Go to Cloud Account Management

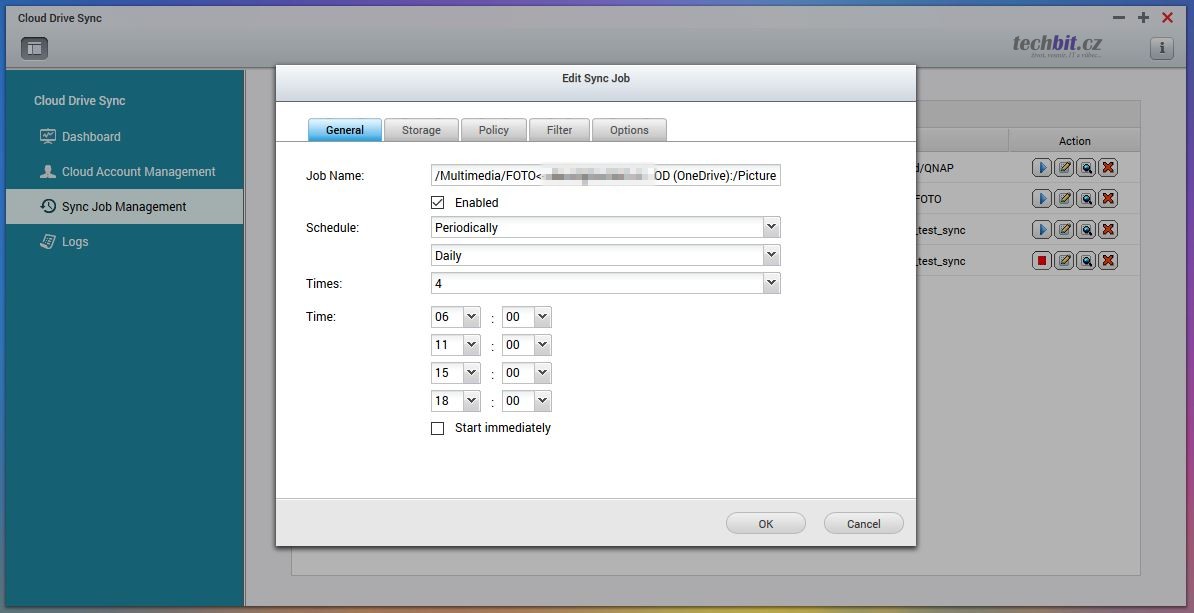coord(138,172)
